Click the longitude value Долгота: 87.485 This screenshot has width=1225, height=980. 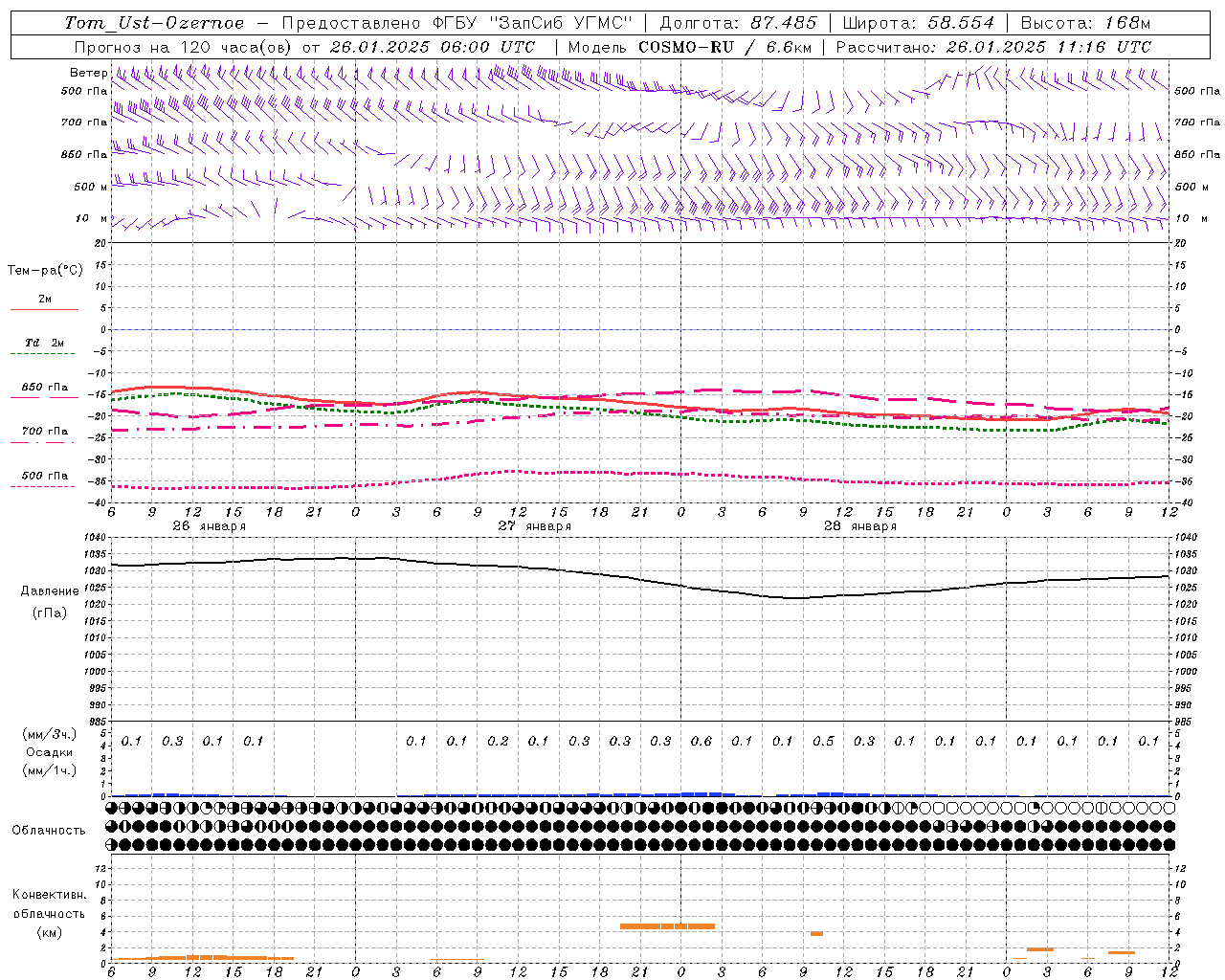click(x=739, y=23)
